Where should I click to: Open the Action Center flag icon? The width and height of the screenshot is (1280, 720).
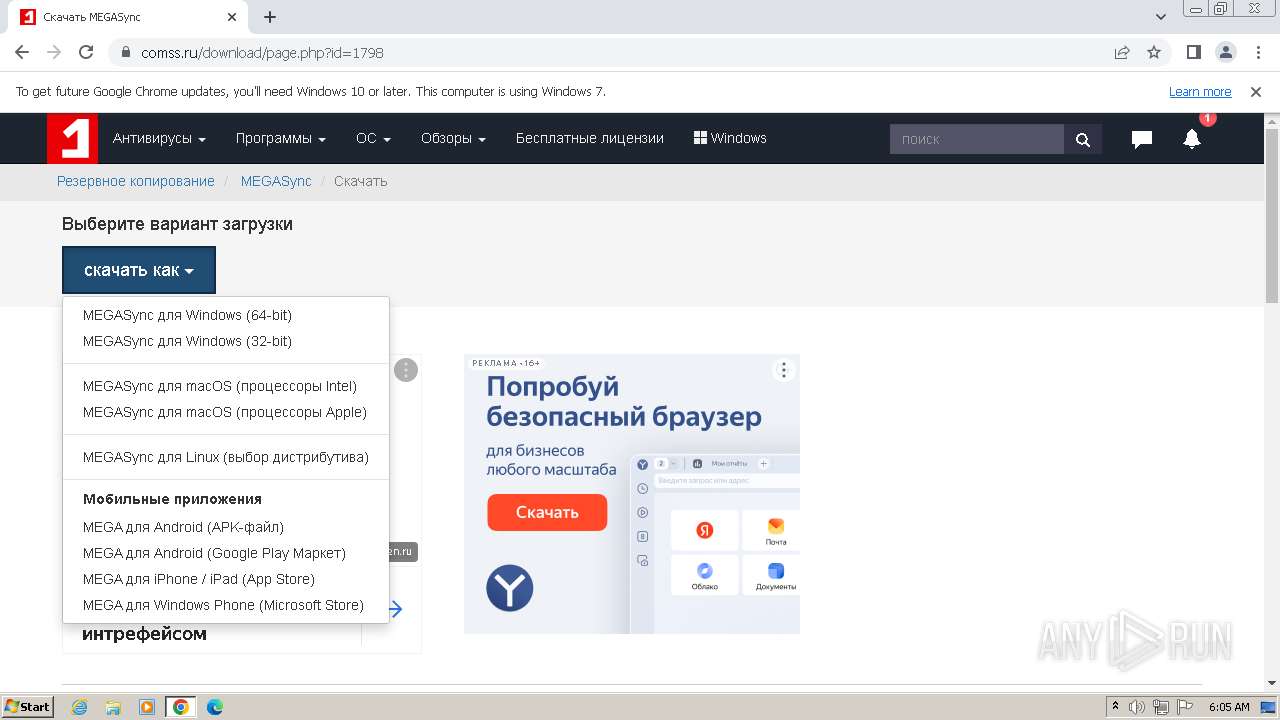pyautogui.click(x=1184, y=707)
